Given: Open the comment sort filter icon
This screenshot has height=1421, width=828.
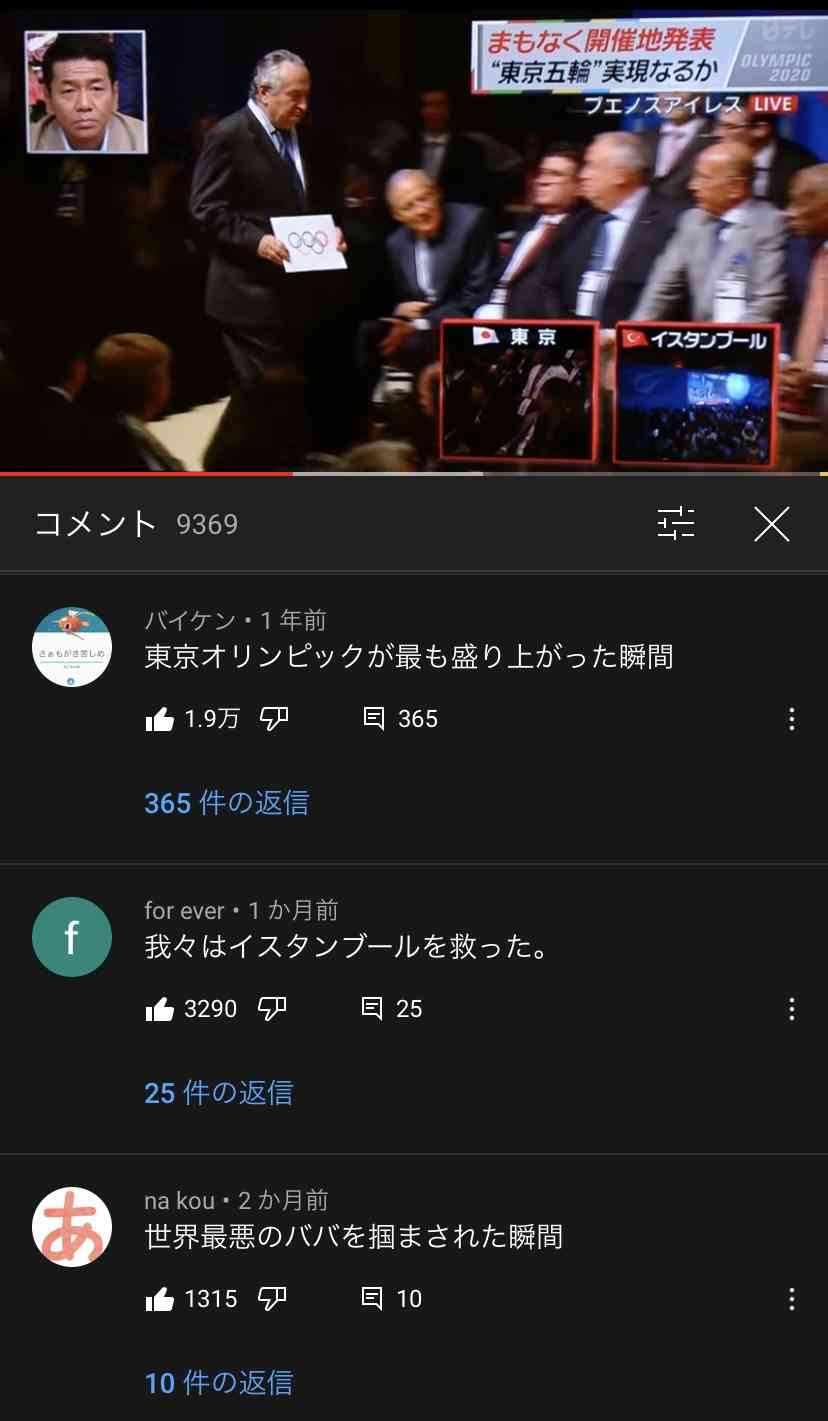Looking at the screenshot, I should coord(676,523).
